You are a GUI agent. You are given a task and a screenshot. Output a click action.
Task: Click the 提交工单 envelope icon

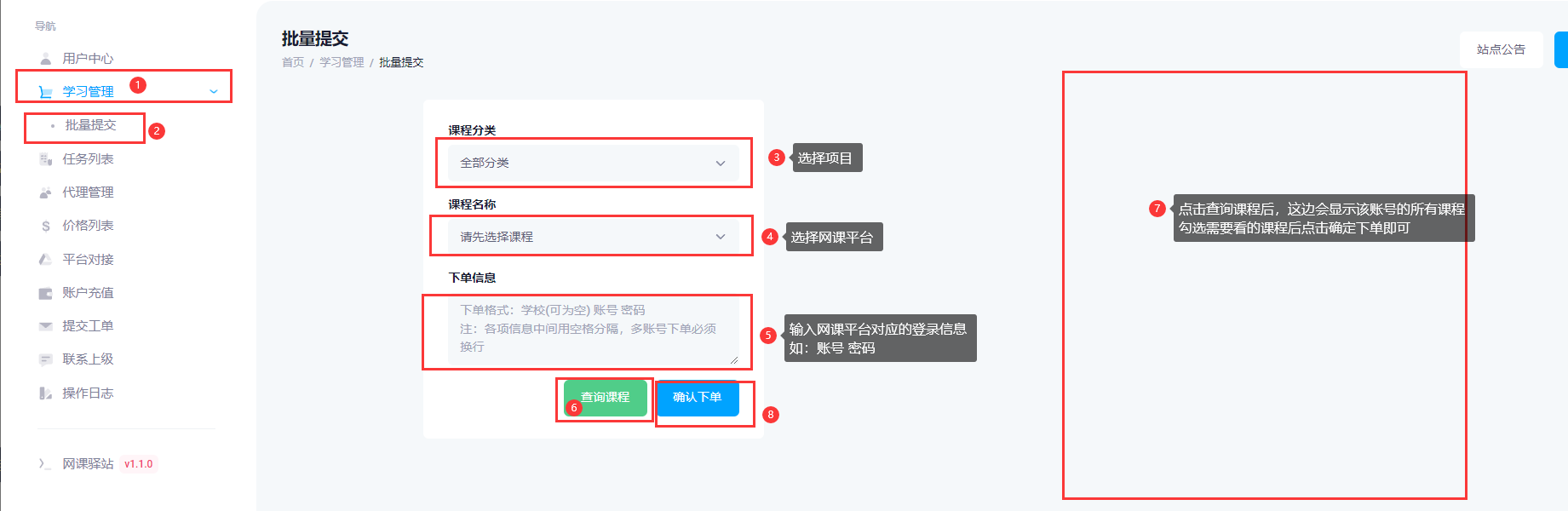[46, 326]
